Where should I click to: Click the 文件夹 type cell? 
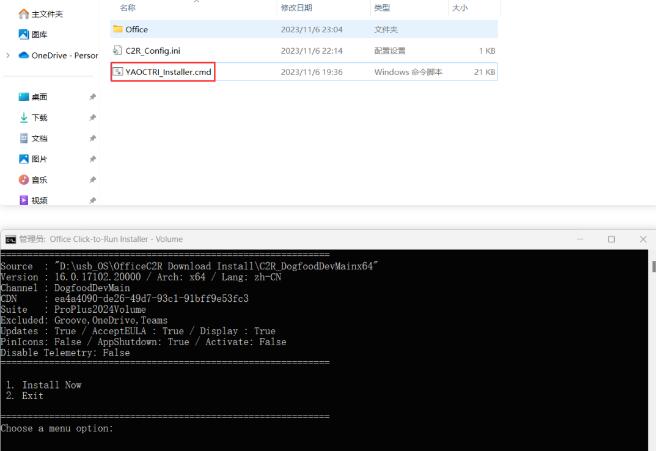coord(386,29)
